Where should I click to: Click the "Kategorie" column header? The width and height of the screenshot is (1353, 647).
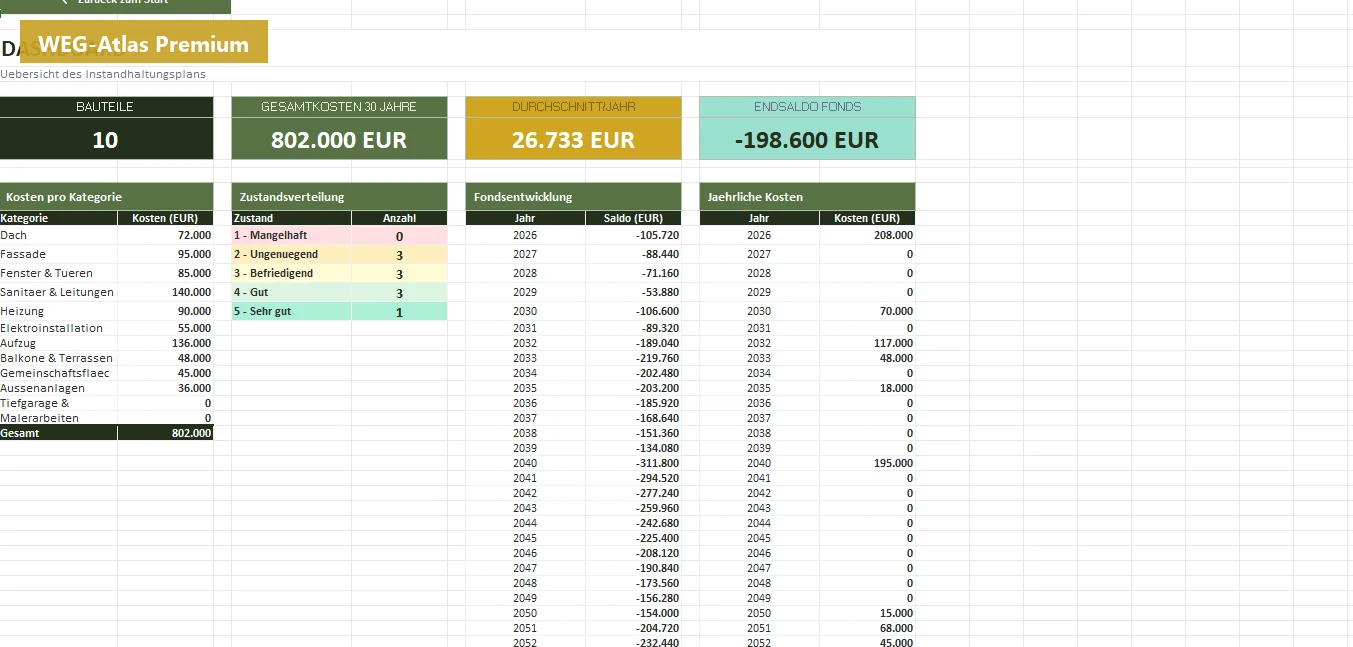click(58, 218)
